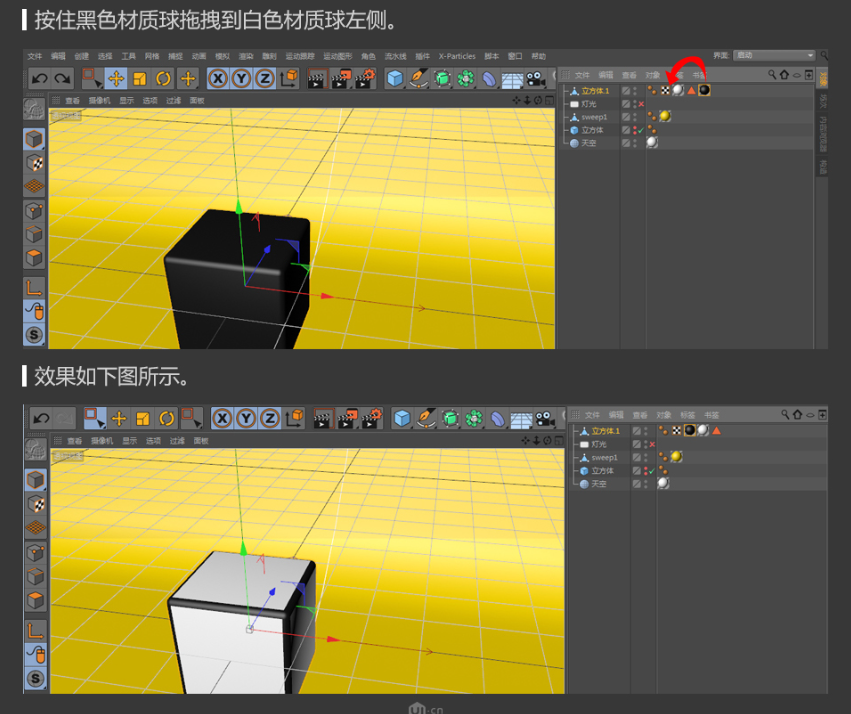
Task: Select 天空 object in top screenshot list
Action: [x=588, y=143]
